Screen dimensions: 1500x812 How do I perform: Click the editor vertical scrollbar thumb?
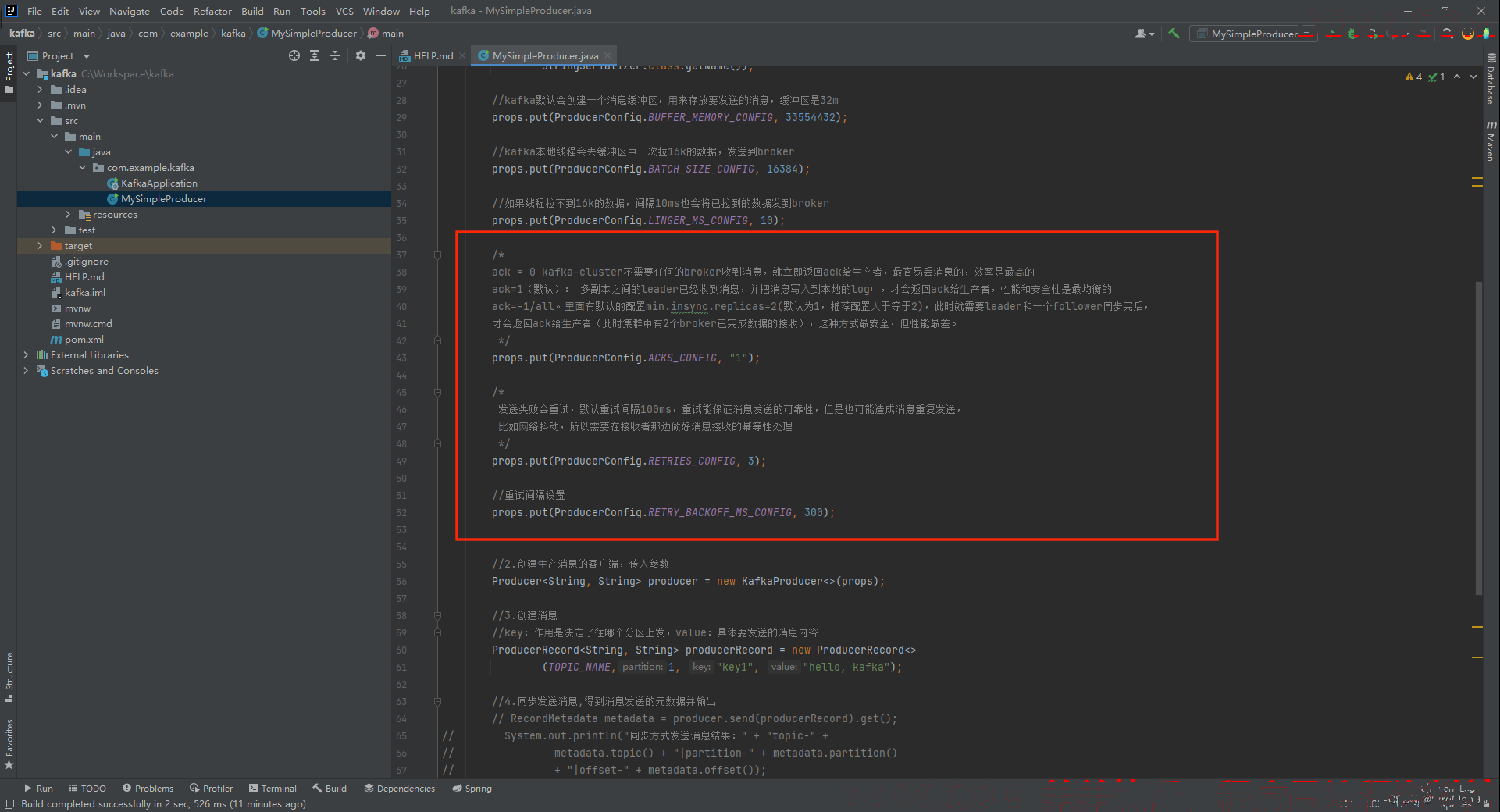pos(1478,437)
